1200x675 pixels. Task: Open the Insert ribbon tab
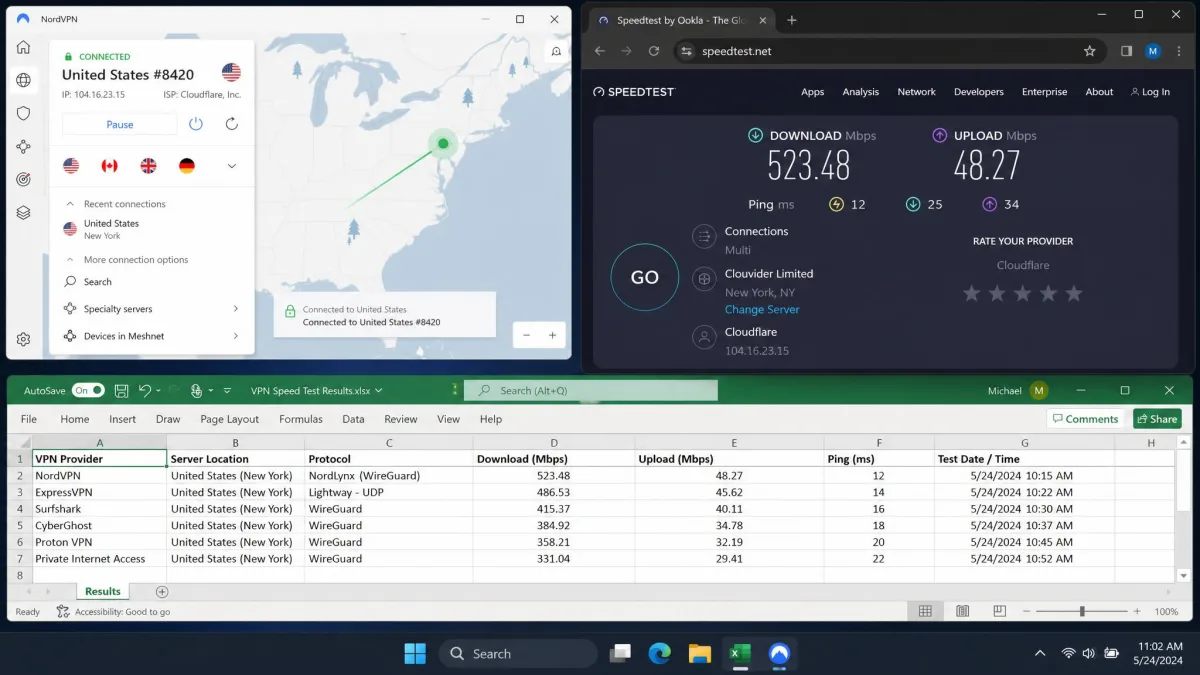[x=123, y=419]
